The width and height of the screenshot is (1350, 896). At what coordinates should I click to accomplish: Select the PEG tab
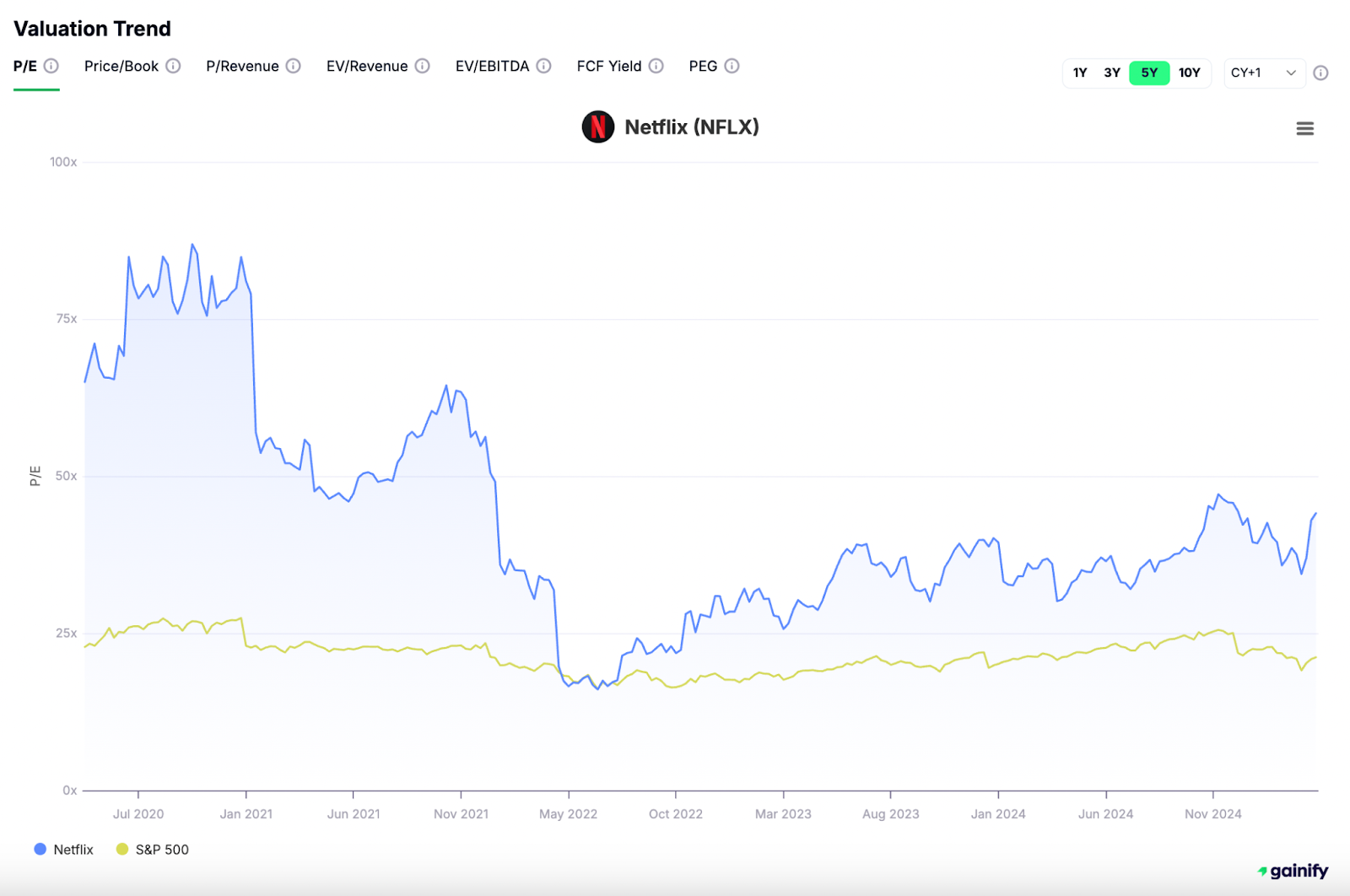point(703,66)
